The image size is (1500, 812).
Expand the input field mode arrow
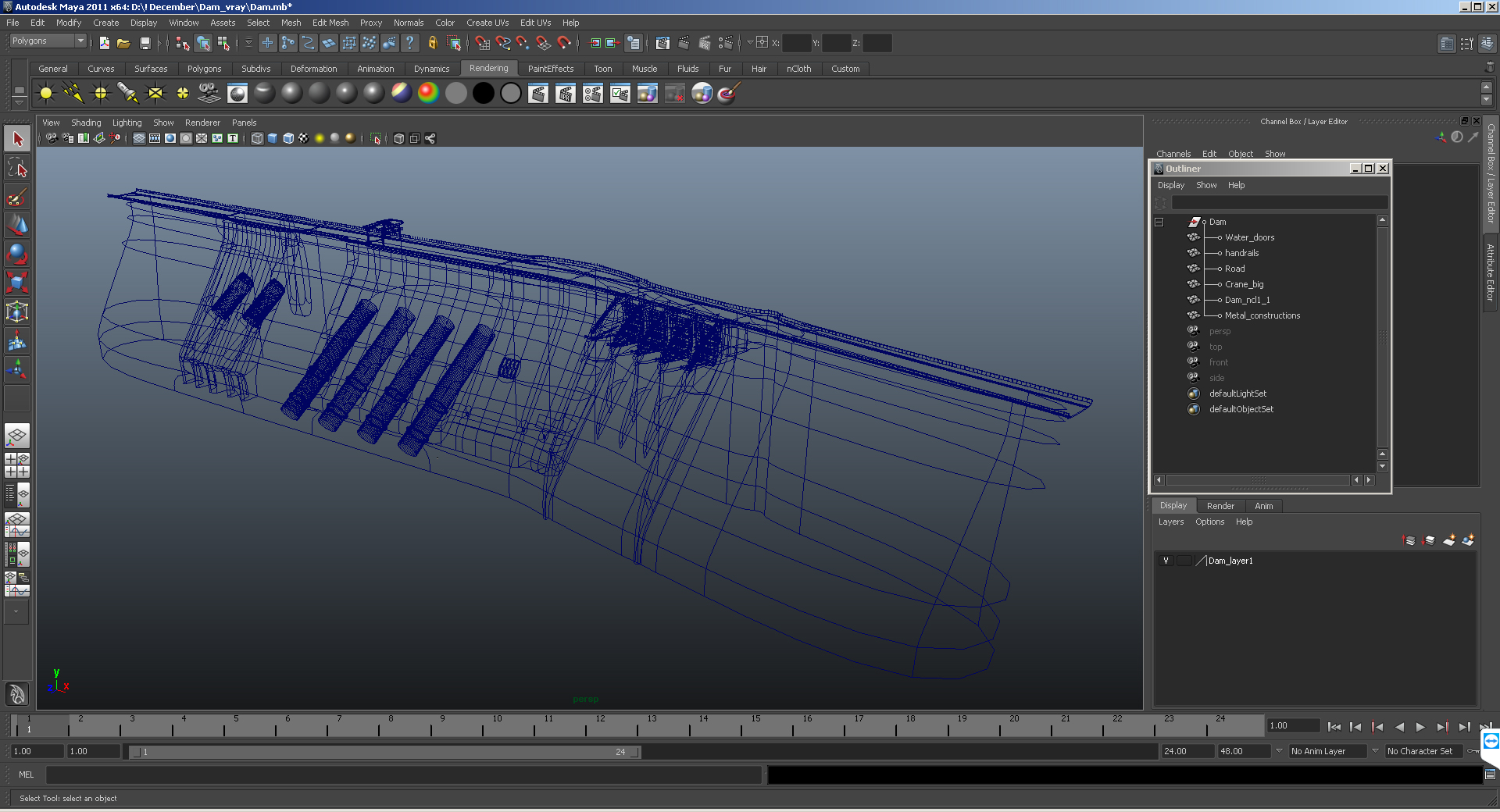coord(749,43)
